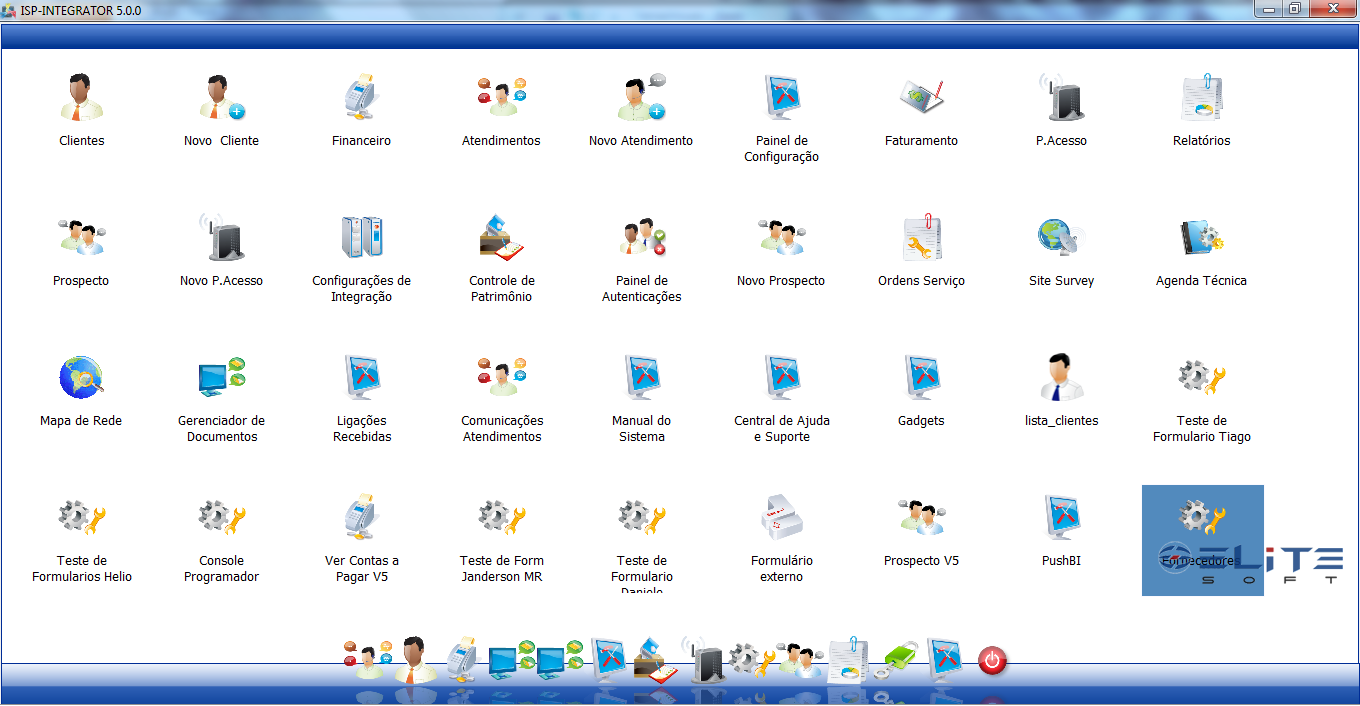Launch Mapa de Rede globe icon
1360x706 pixels.
[x=81, y=379]
